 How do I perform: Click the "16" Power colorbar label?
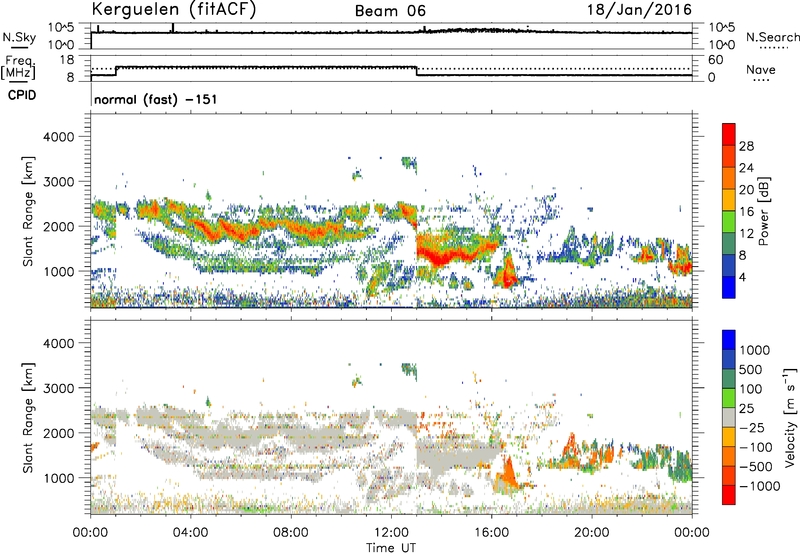pyautogui.click(x=746, y=212)
